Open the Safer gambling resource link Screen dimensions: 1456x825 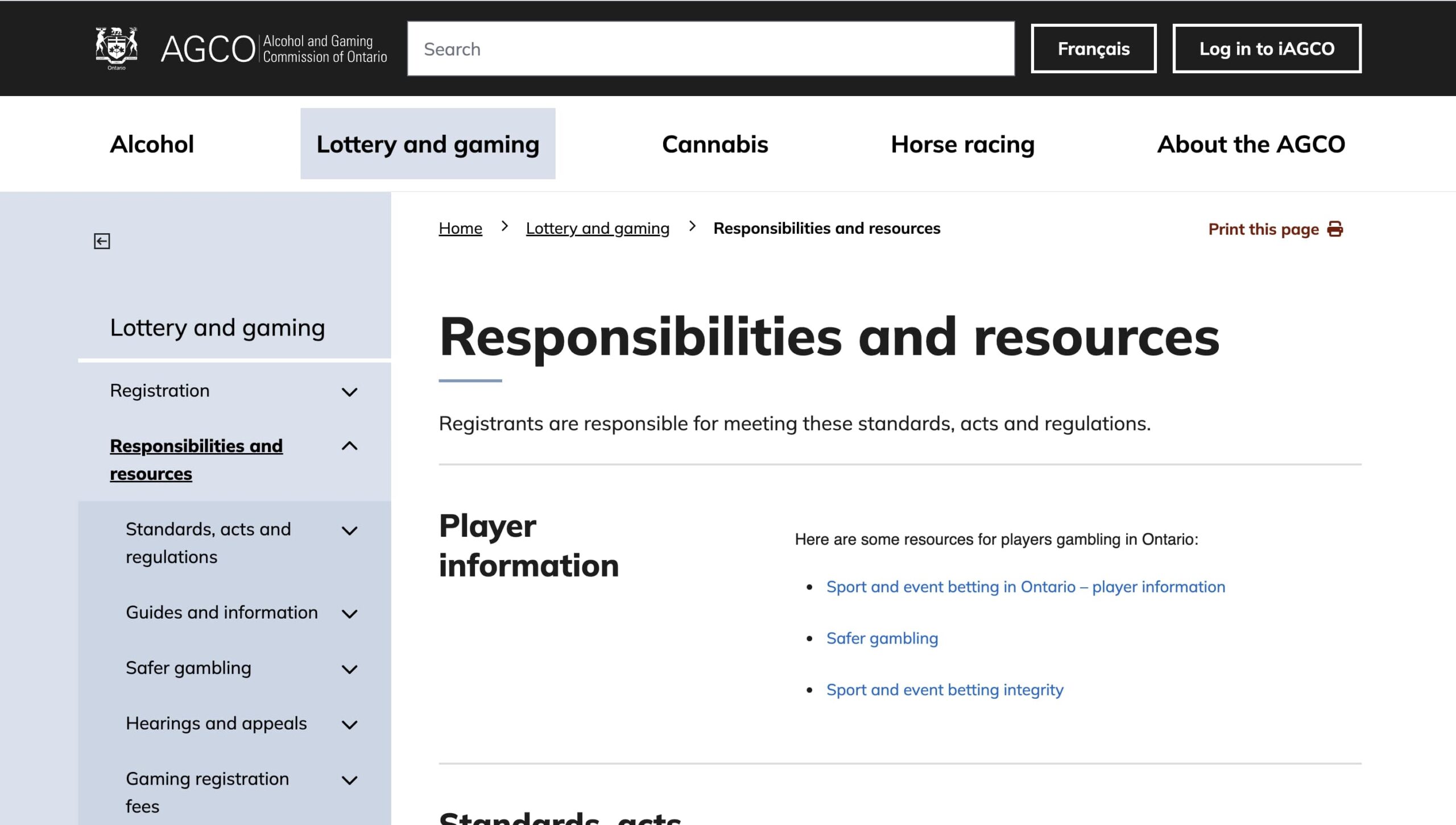click(882, 638)
